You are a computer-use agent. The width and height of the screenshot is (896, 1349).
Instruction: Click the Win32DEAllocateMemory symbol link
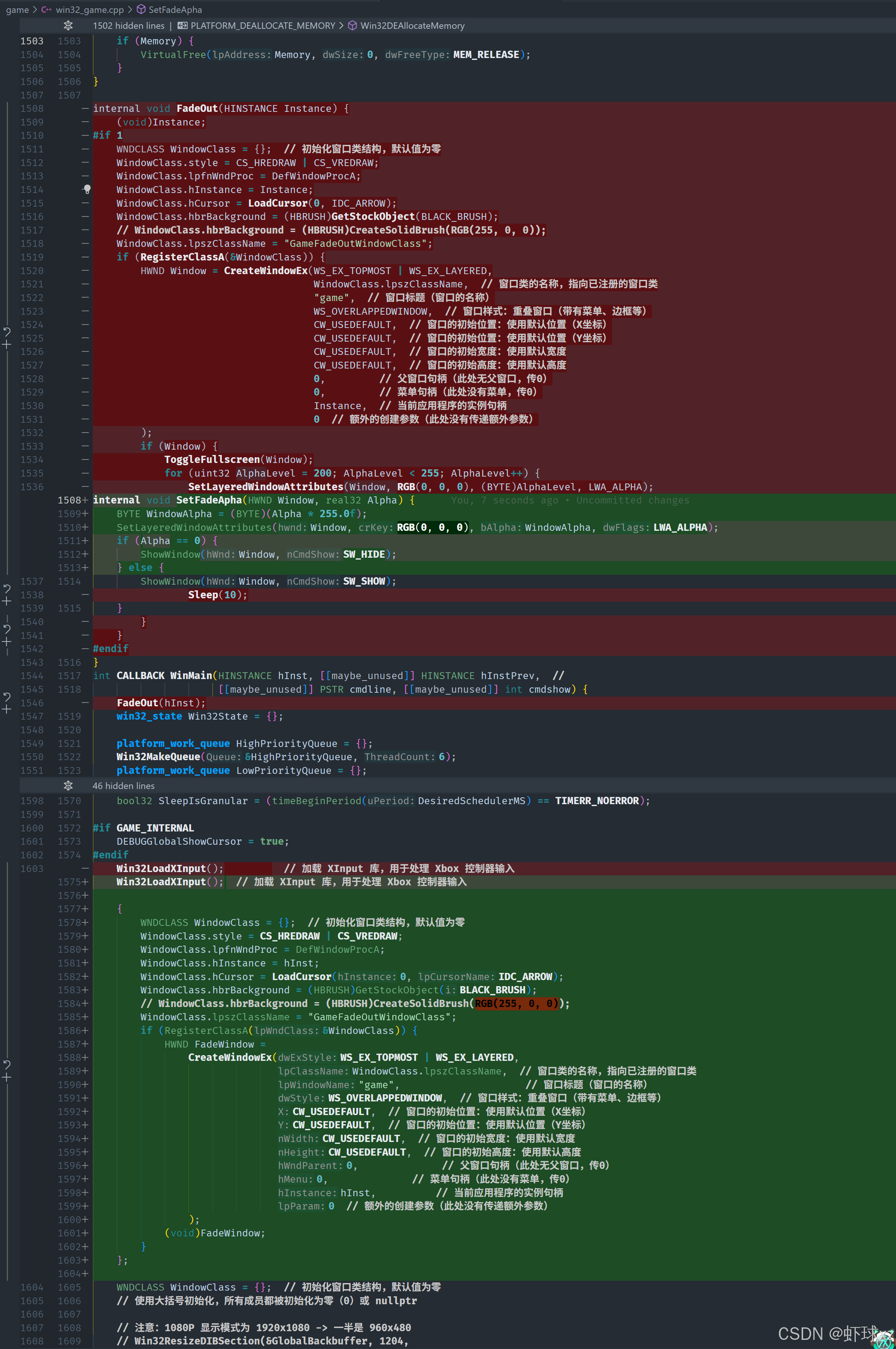pos(412,26)
